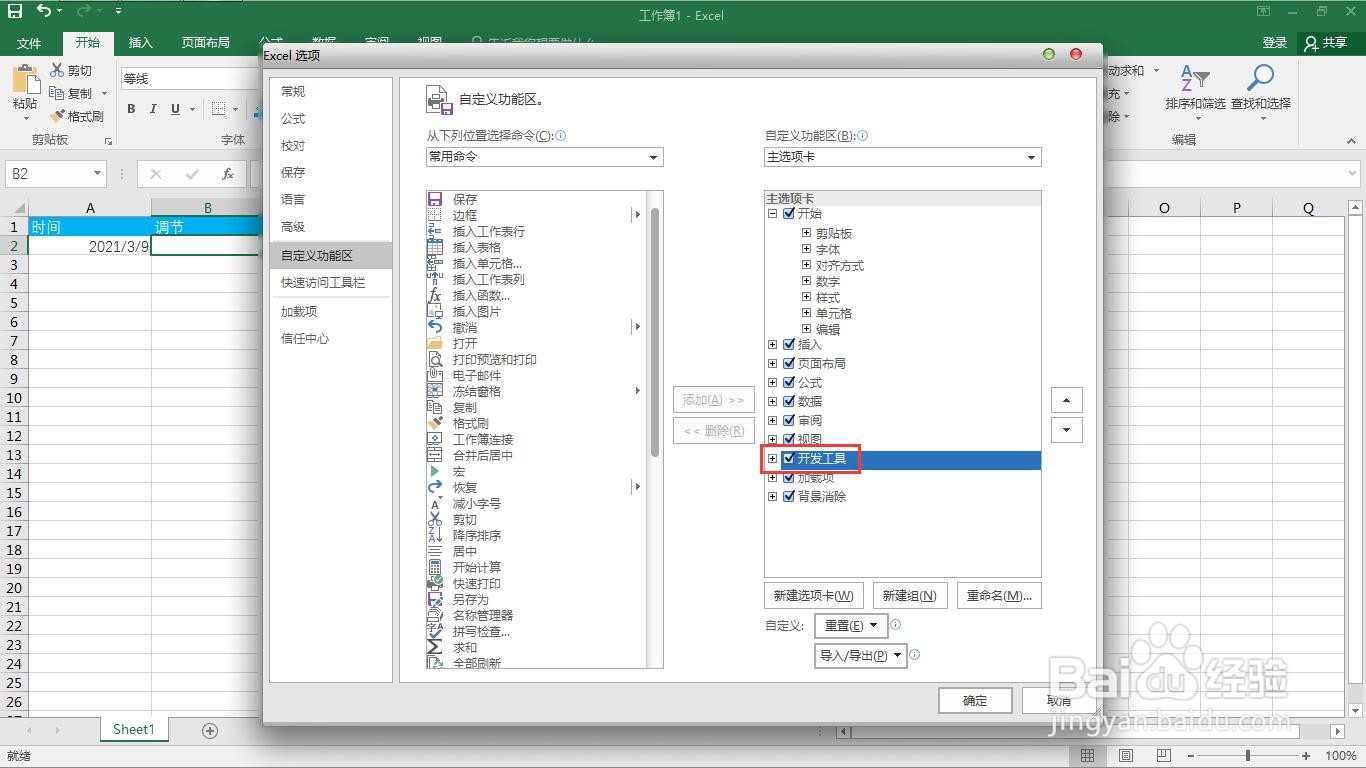
Task: Open the Name Box dropdown arrow
Action: point(97,174)
